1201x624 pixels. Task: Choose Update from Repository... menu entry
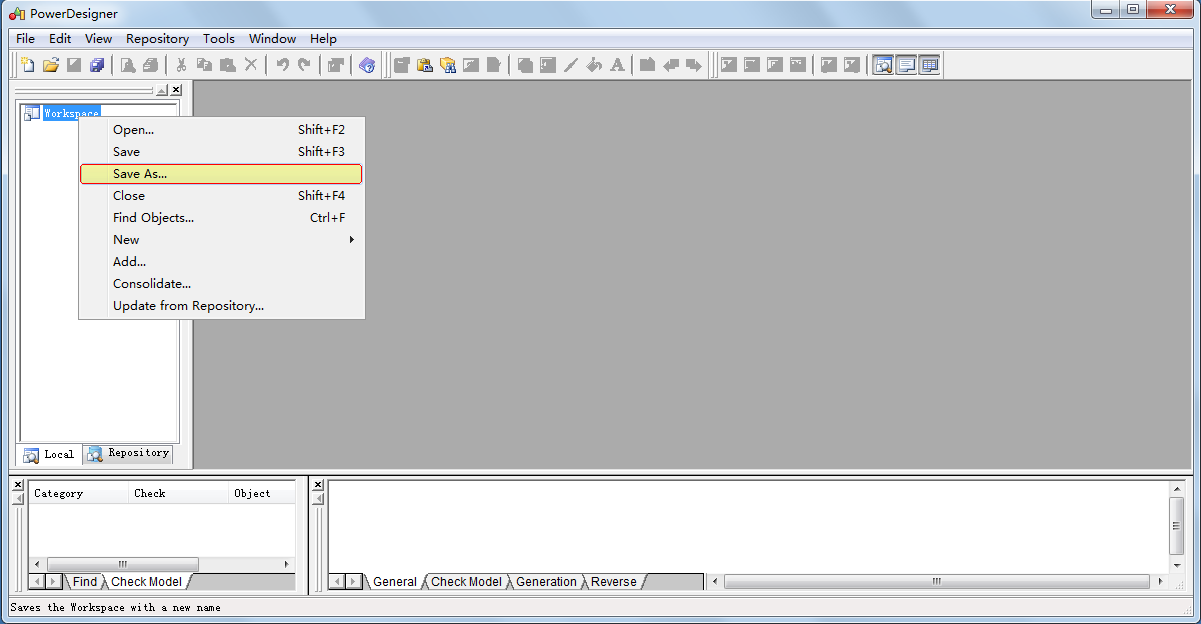click(221, 306)
